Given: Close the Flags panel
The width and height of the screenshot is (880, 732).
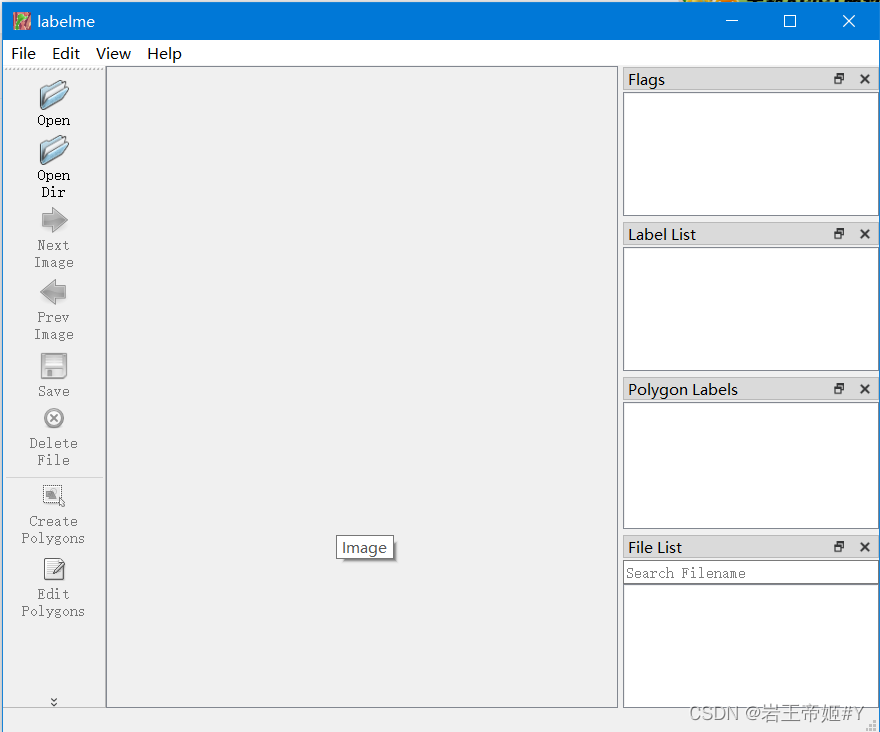Looking at the screenshot, I should click(864, 79).
